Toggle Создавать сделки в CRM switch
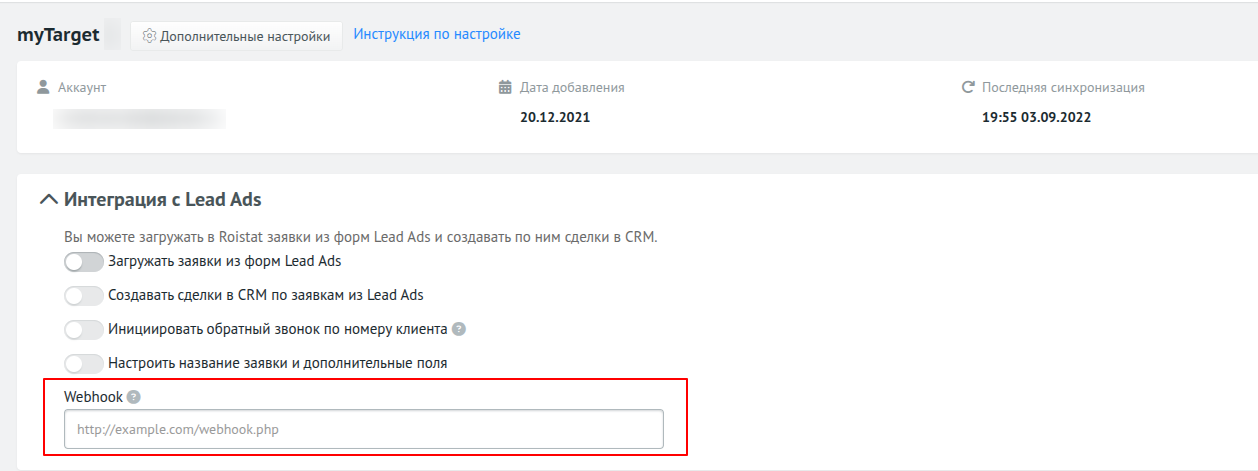The height and width of the screenshot is (471, 1258). 84,296
